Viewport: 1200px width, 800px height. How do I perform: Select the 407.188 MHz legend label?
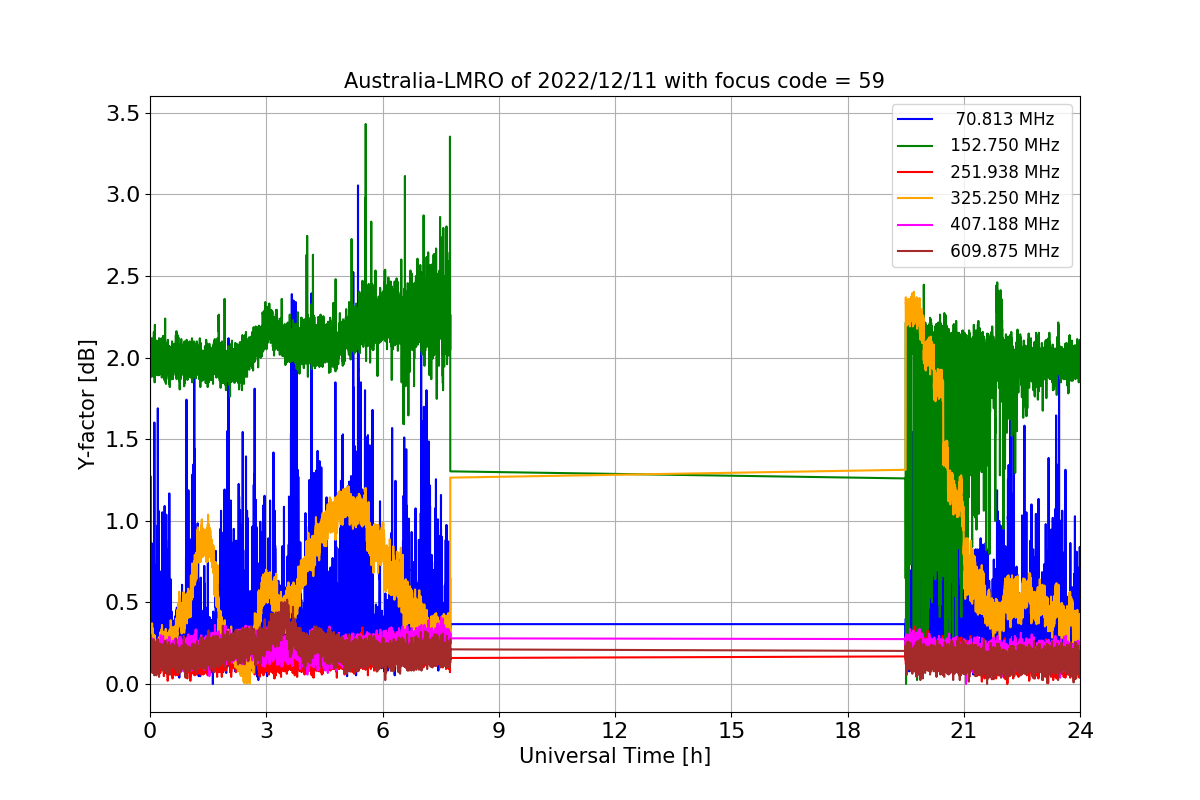coord(1005,224)
